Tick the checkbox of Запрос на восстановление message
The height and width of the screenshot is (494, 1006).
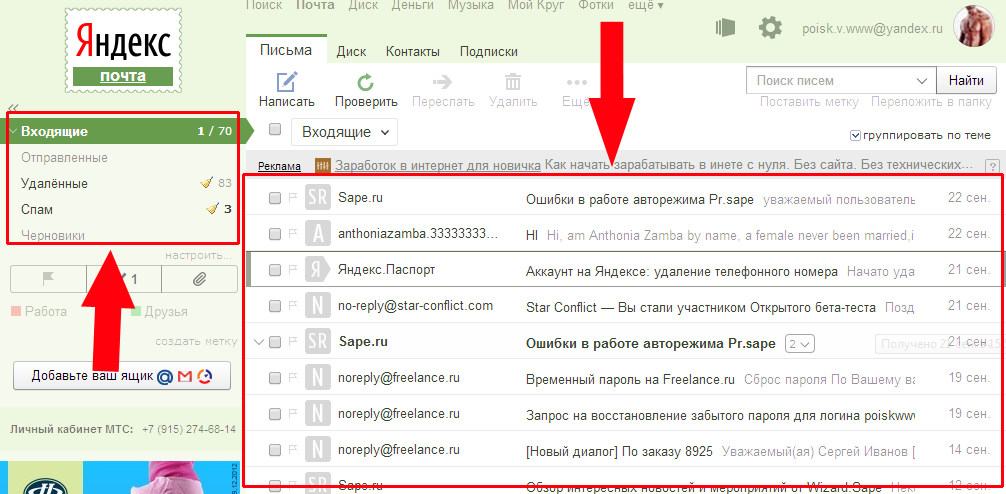[275, 414]
